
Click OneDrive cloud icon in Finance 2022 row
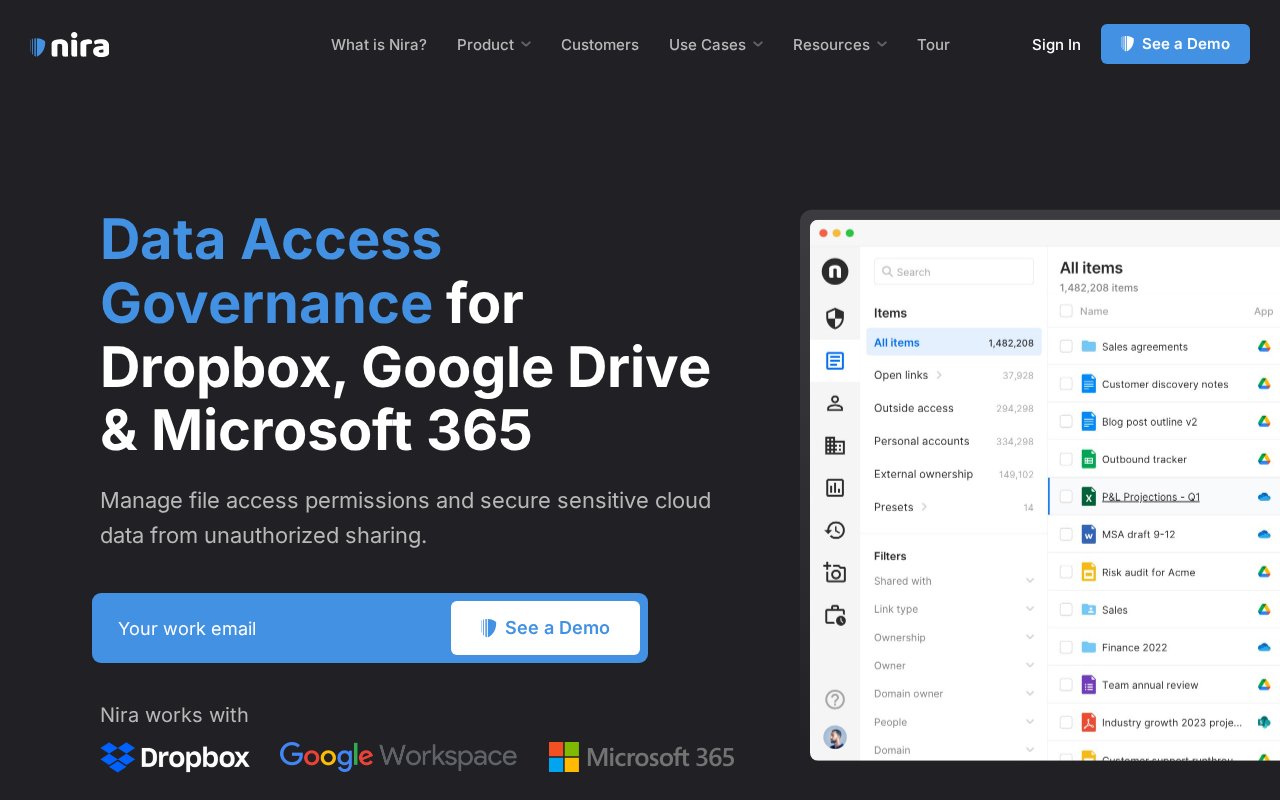coord(1264,647)
